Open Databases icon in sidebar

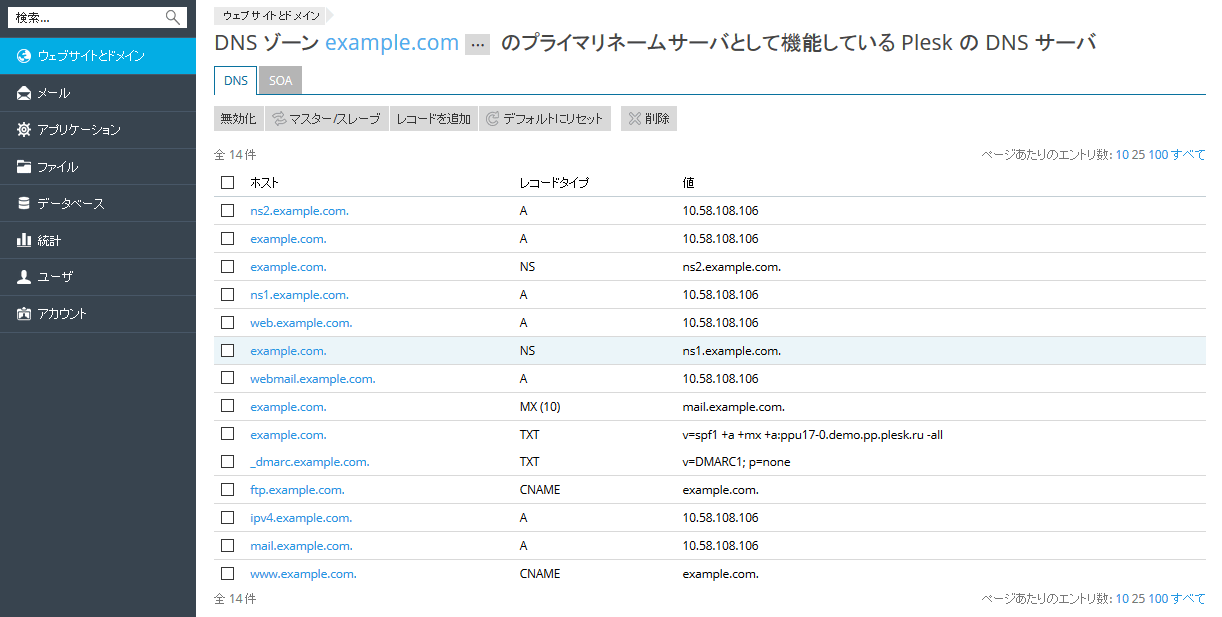(24, 204)
